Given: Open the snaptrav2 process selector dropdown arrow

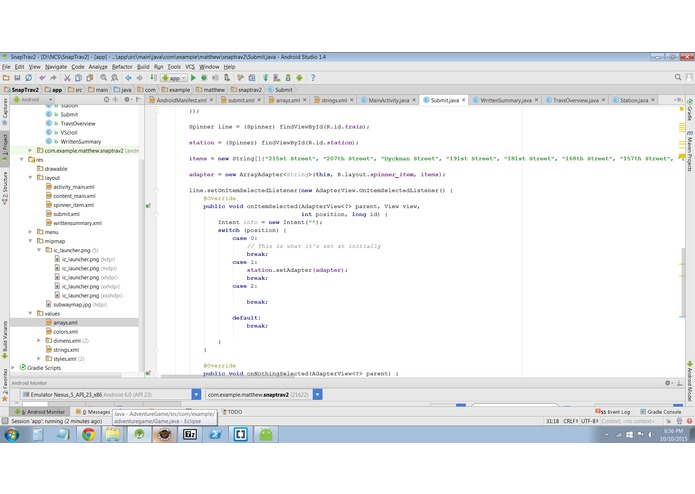Looking at the screenshot, I should [x=317, y=394].
